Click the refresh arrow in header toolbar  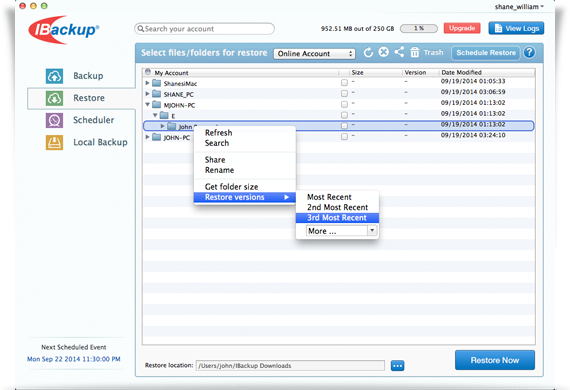(x=368, y=53)
